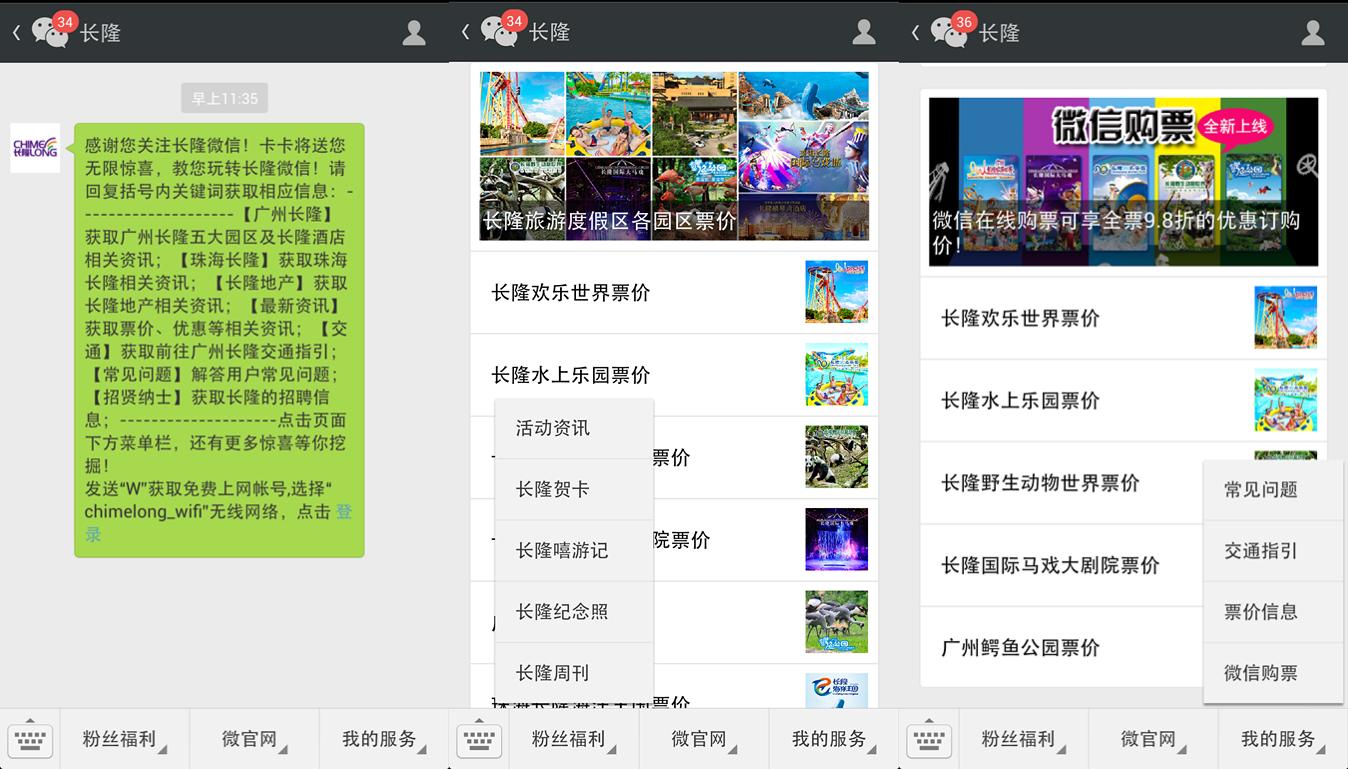Screen dimensions: 1348x769
Task: Expand 粉丝福利 on the screen with the 常见问题 popup
Action: (1024, 739)
